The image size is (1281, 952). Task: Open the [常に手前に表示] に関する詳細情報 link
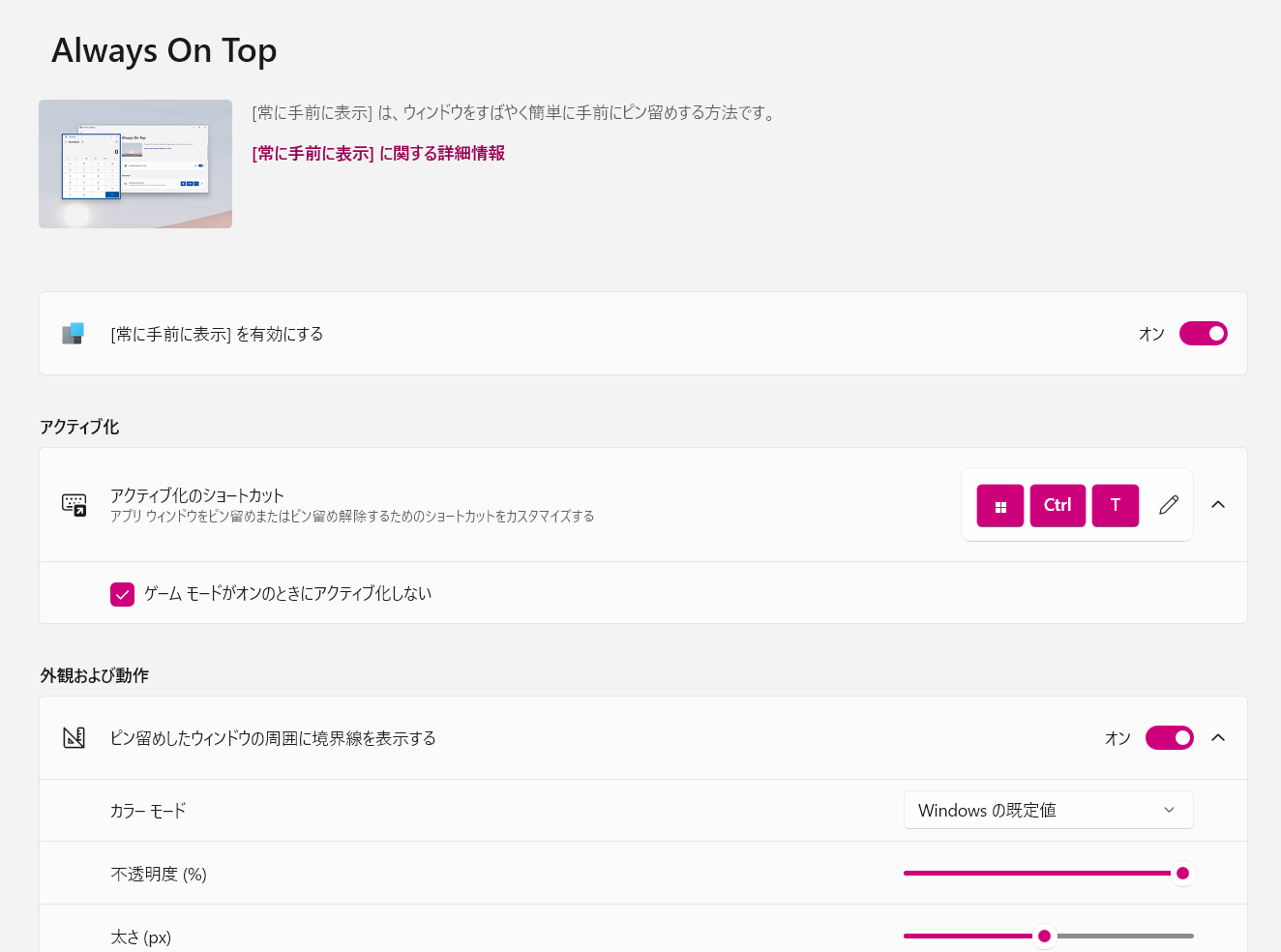click(378, 153)
